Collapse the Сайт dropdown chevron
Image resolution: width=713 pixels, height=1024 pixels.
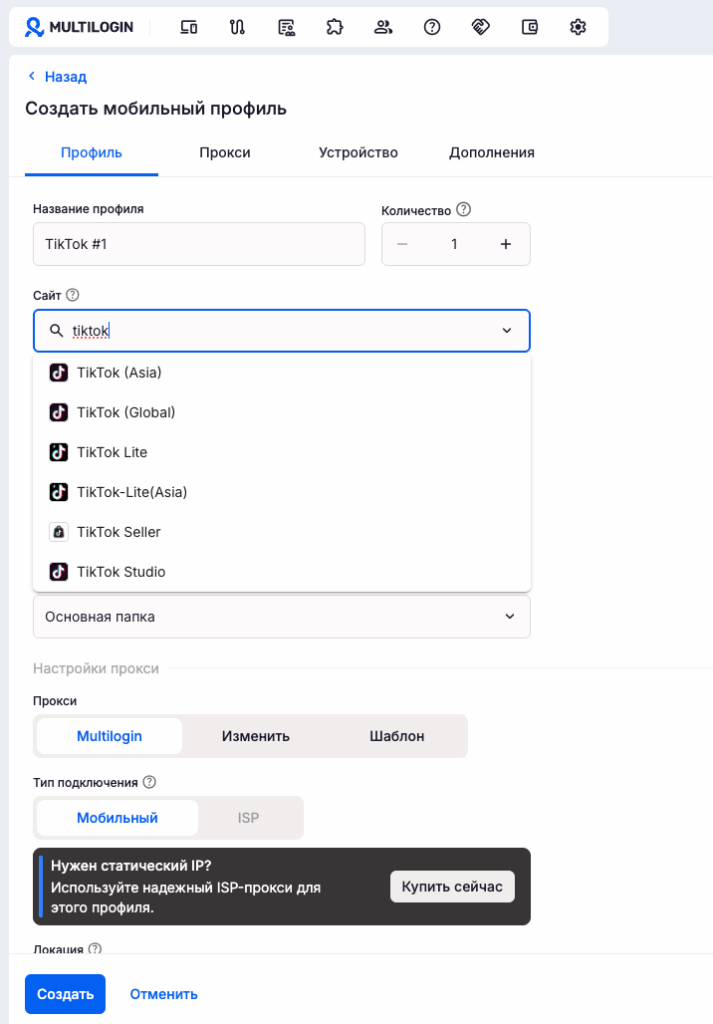click(x=507, y=330)
